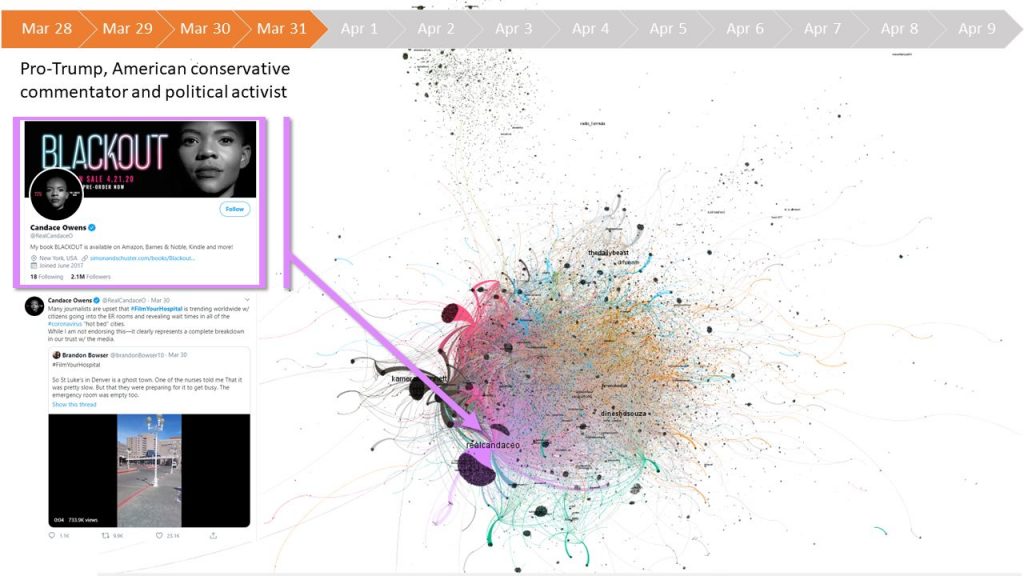This screenshot has height=576, width=1024.
Task: Like the Candace Owens tweet
Action: [160, 536]
